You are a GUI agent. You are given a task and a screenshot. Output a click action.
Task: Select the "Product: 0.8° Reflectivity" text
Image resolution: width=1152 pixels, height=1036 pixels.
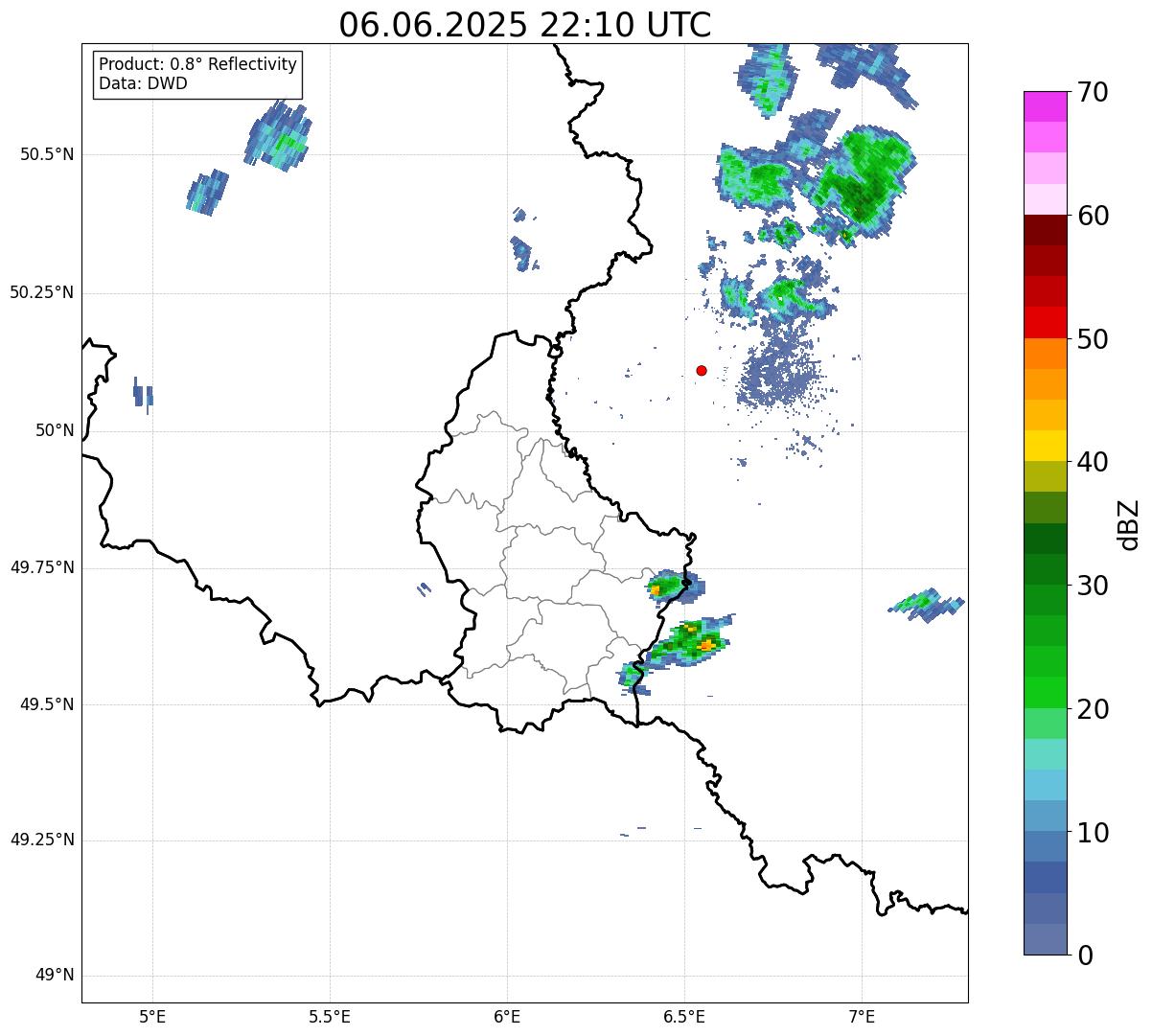(x=198, y=64)
